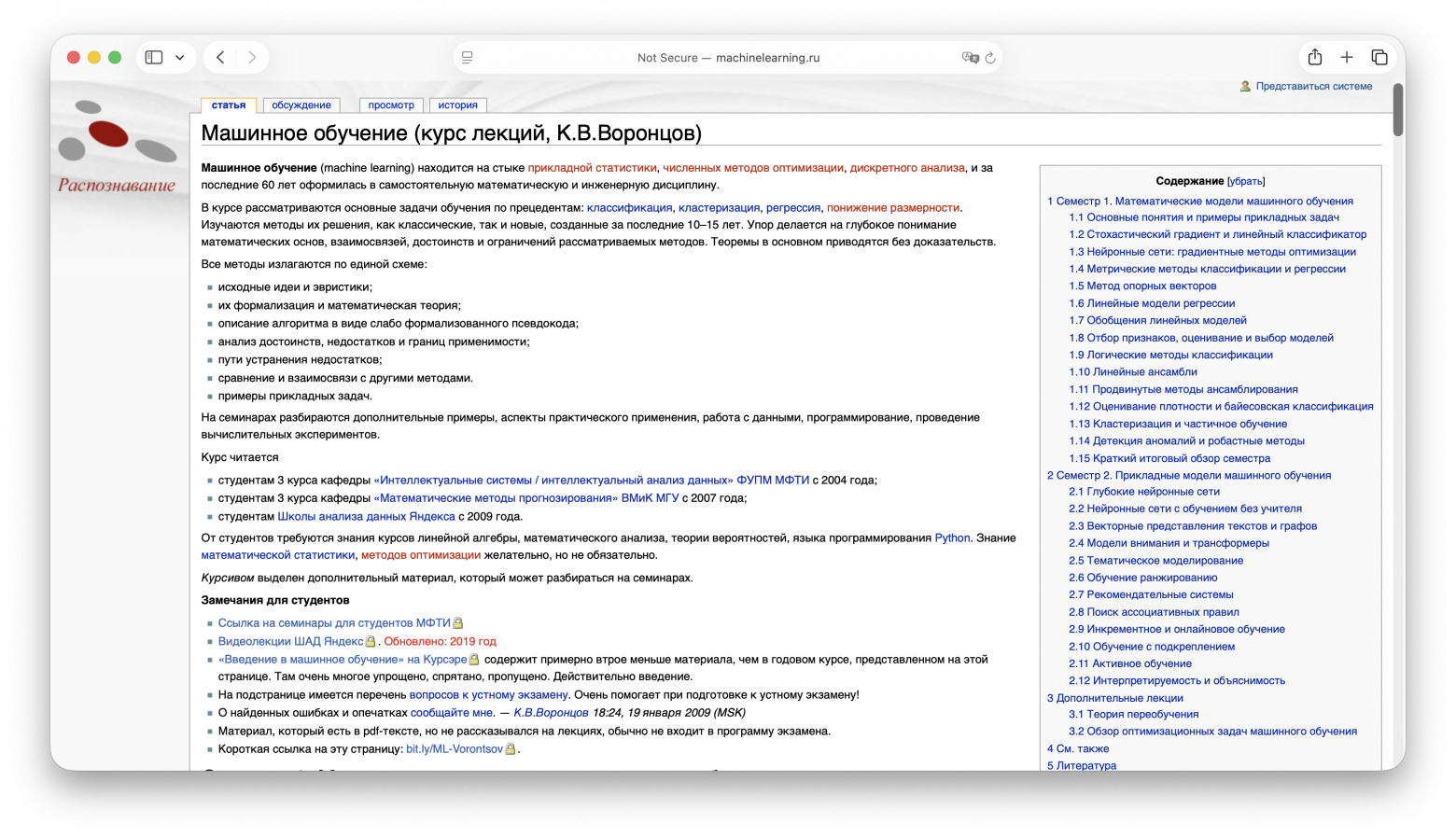
Task: Jump to section 1.5 Метод опорных векторов
Action: [1142, 286]
